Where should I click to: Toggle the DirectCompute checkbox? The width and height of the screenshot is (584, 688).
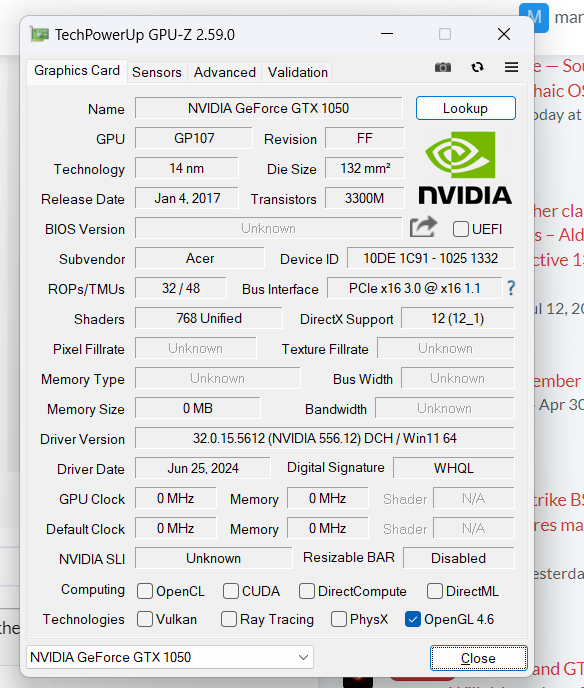307,591
